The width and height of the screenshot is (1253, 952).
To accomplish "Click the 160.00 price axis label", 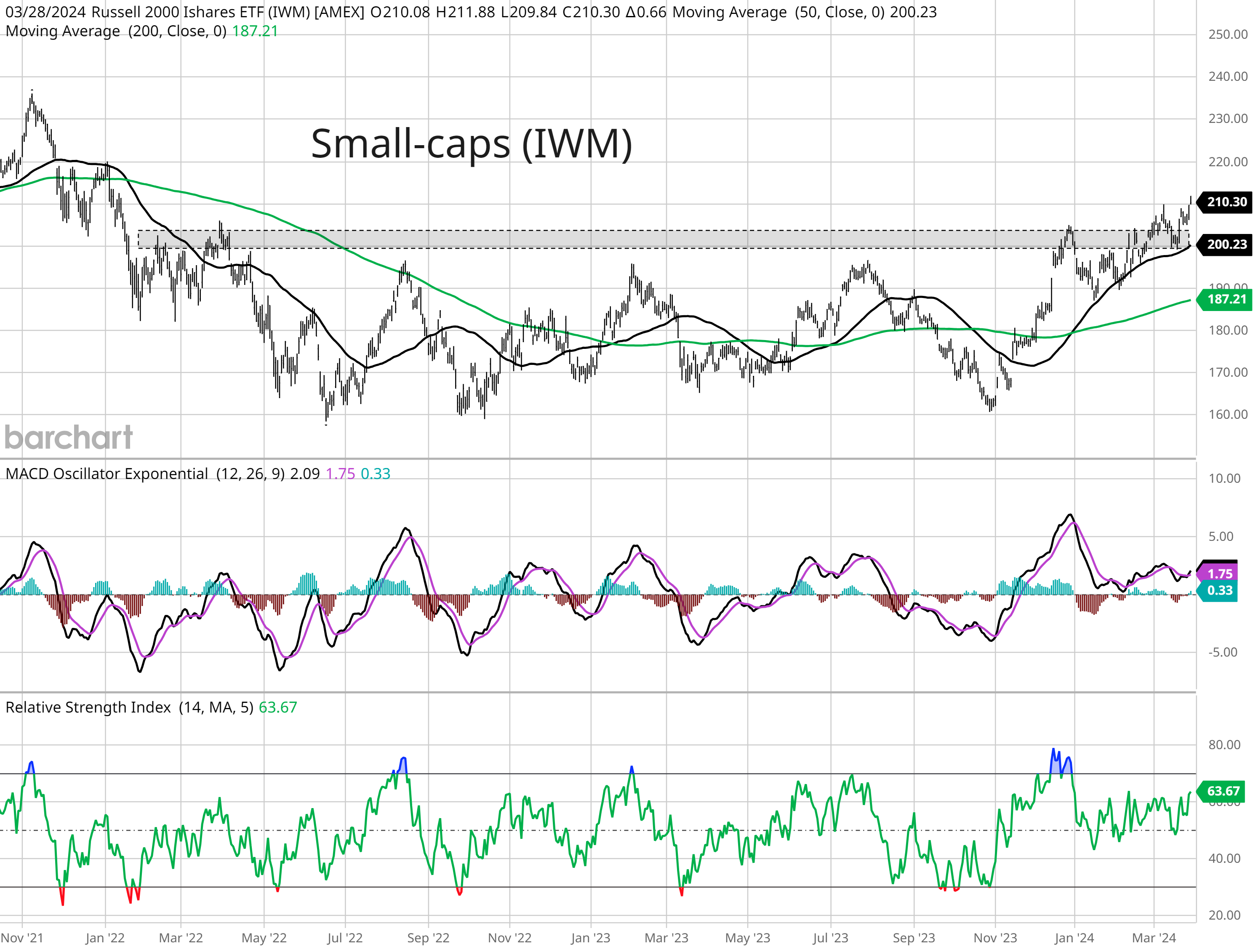I will point(1228,414).
